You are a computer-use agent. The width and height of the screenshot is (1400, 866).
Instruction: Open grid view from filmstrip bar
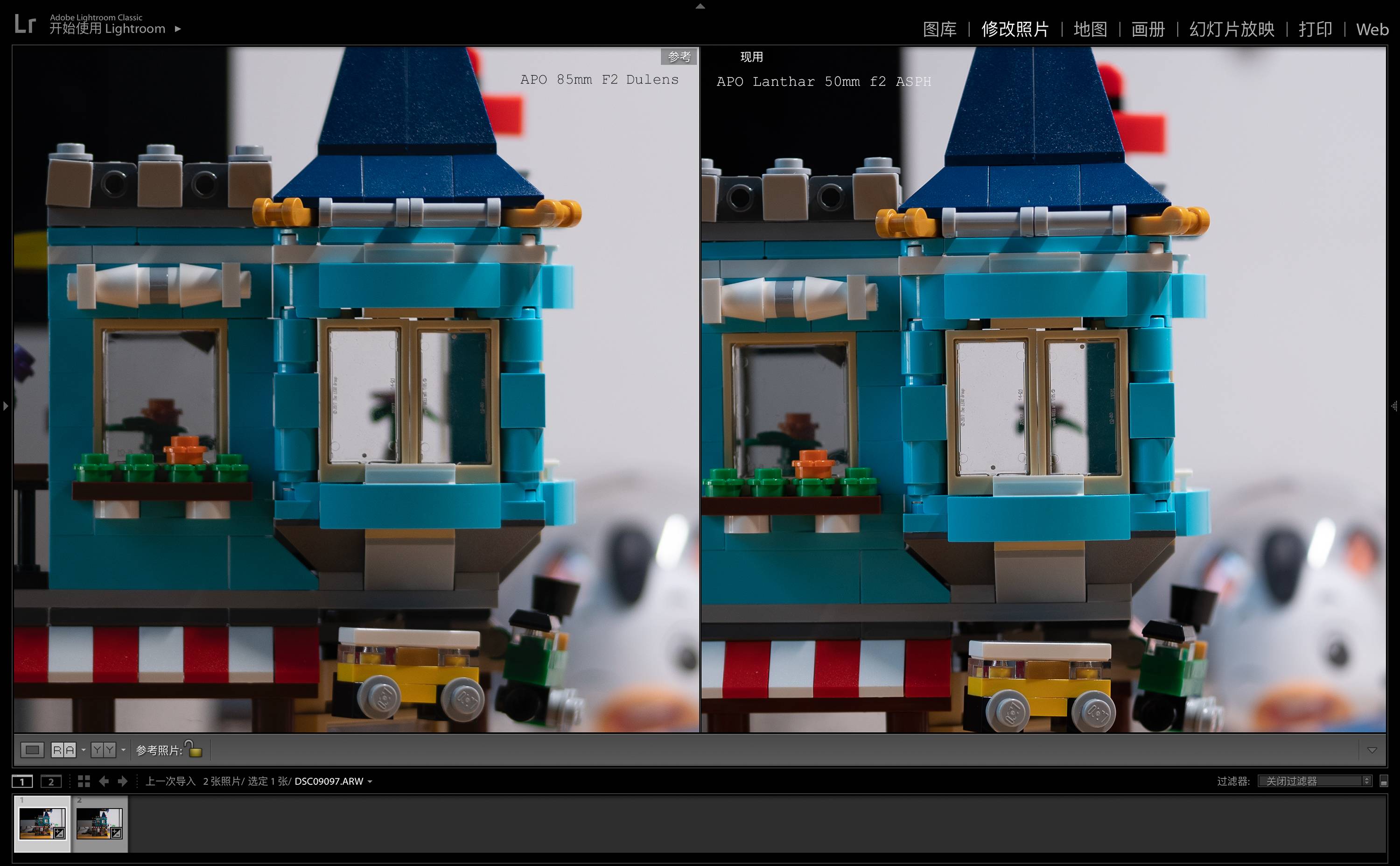tap(84, 781)
